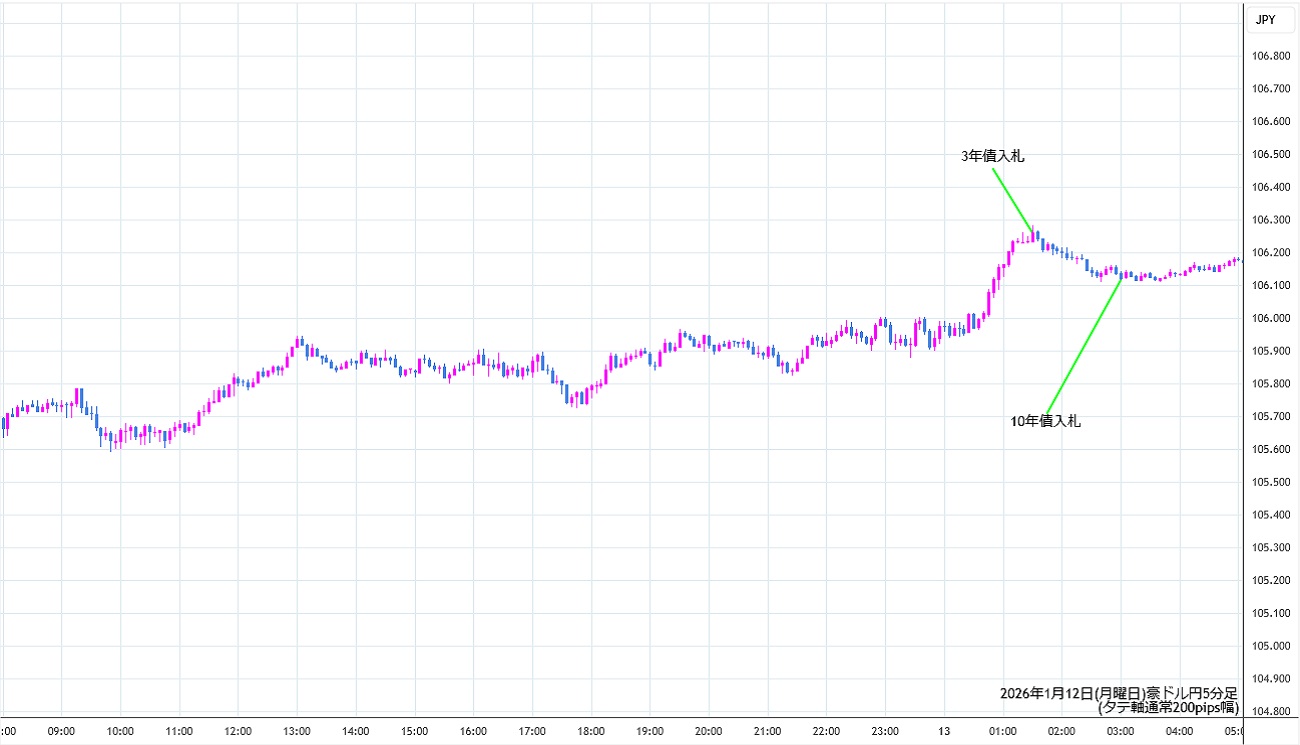Screen dimensions: 1300x745
Task: Click the 105.500 price axis label
Action: [1269, 482]
